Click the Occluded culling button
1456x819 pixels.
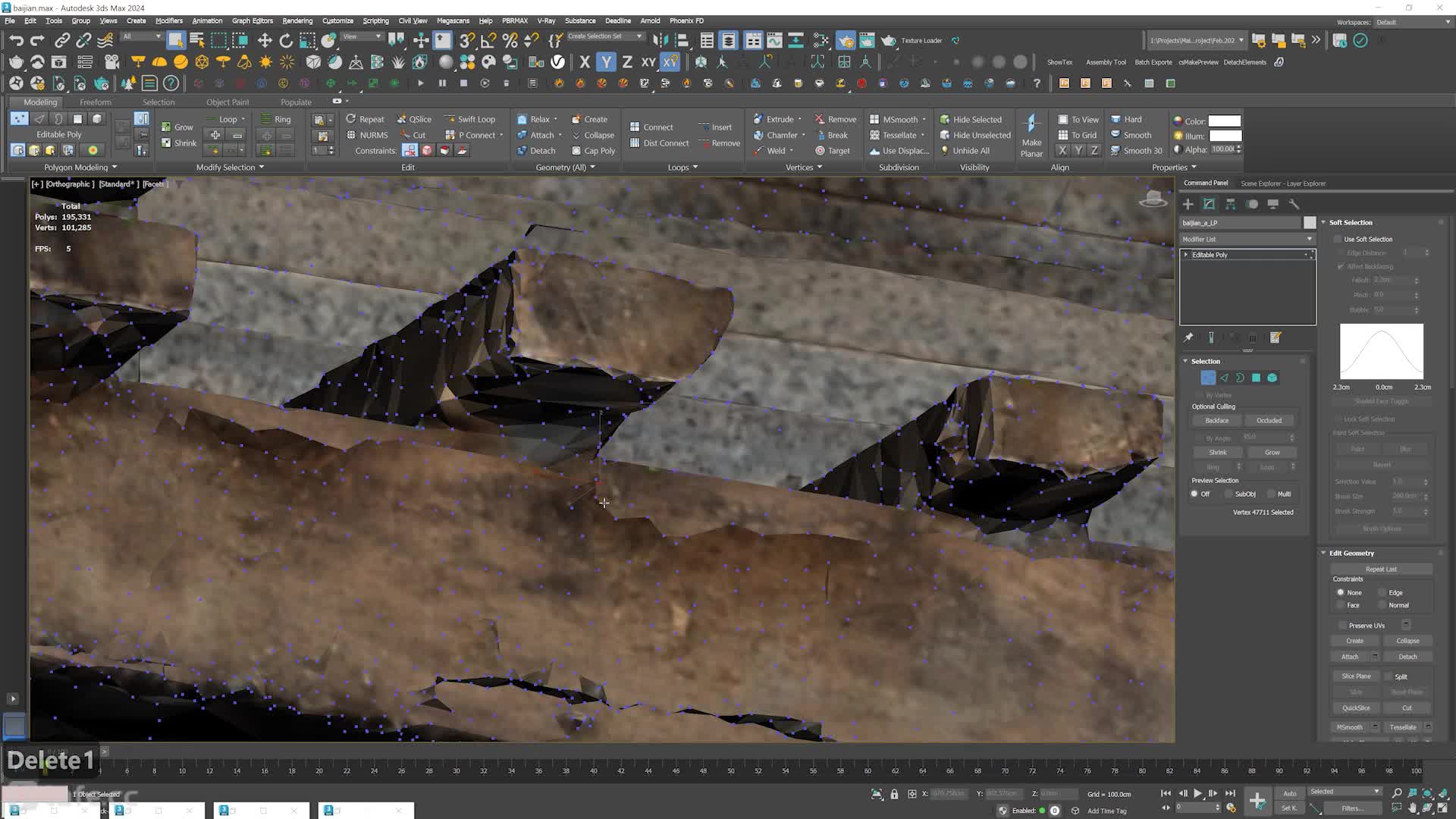pyautogui.click(x=1269, y=420)
